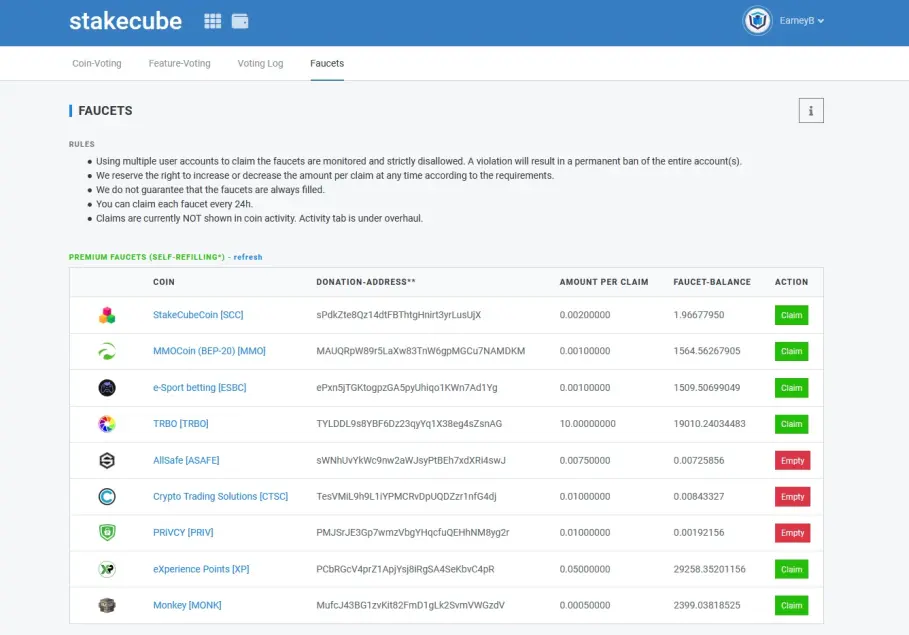
Task: Open the Monkey [MONK] link
Action: [x=187, y=605]
